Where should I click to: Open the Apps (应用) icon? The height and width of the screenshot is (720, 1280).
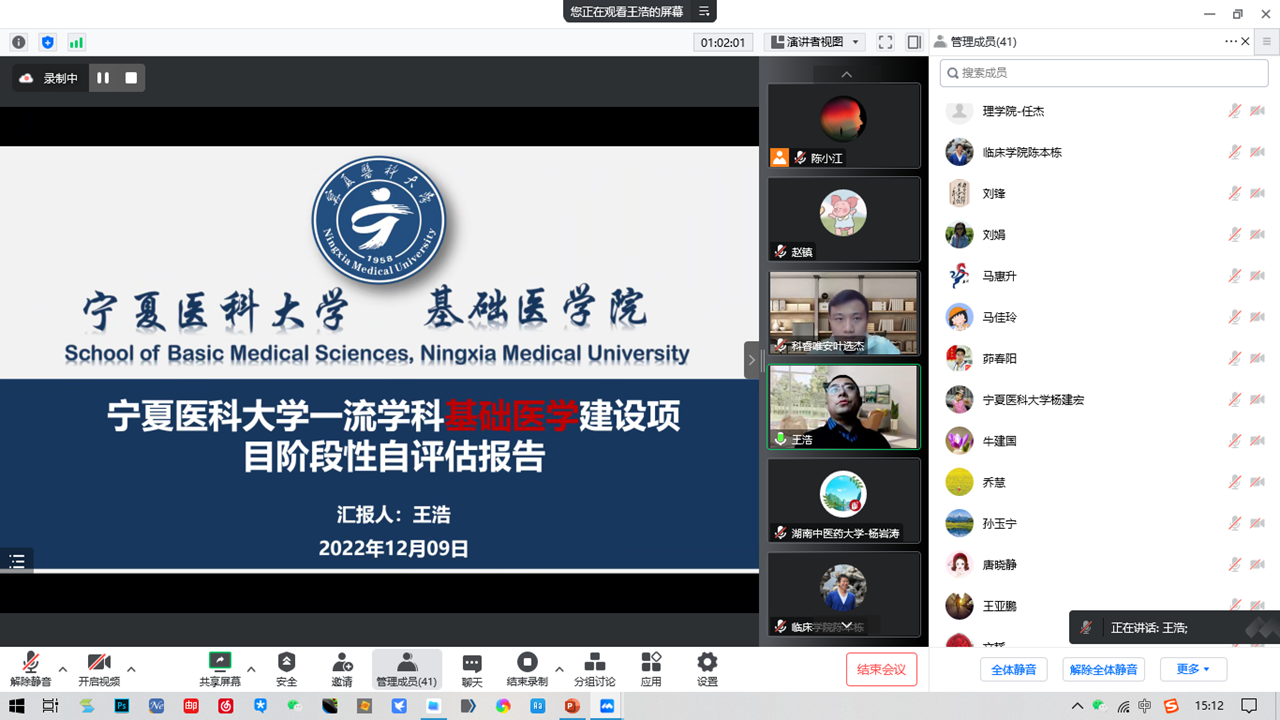click(651, 662)
